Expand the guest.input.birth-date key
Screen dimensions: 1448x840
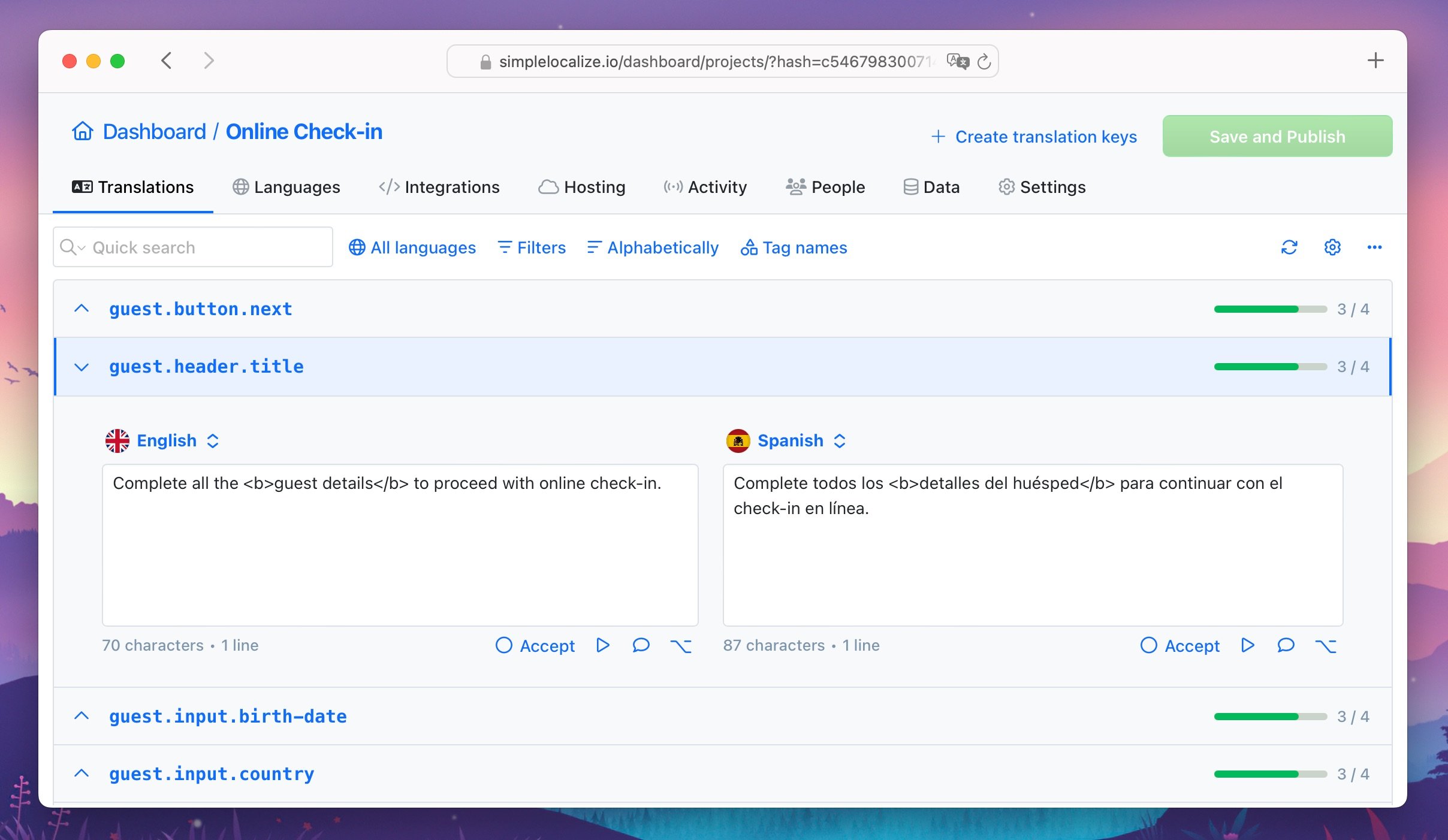[82, 716]
